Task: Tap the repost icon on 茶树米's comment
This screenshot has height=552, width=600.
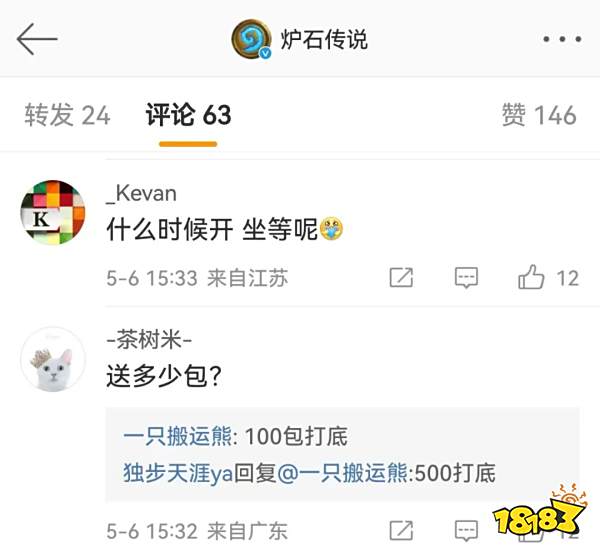Action: (x=401, y=531)
